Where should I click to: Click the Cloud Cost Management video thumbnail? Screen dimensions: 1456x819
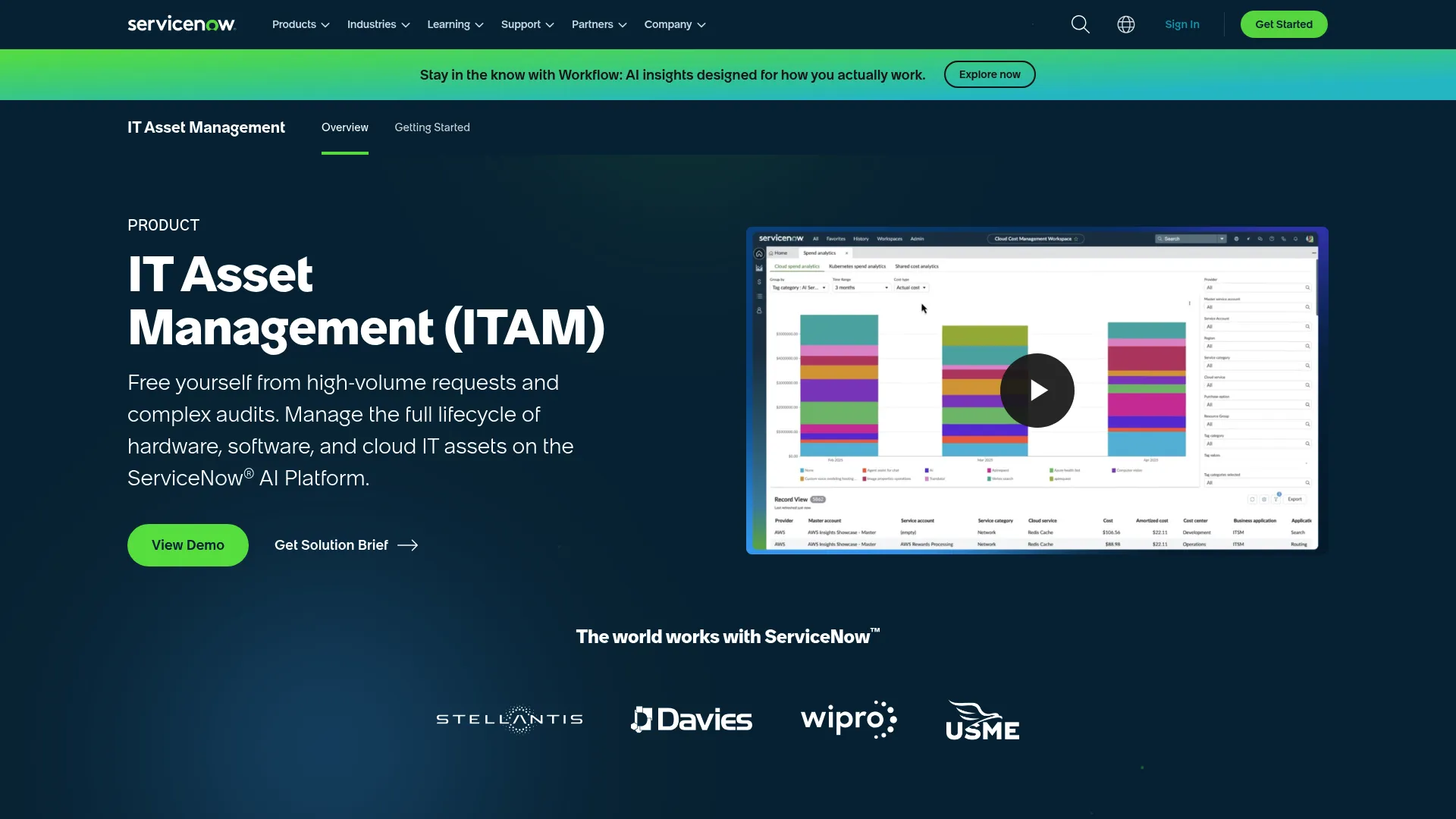[1037, 391]
